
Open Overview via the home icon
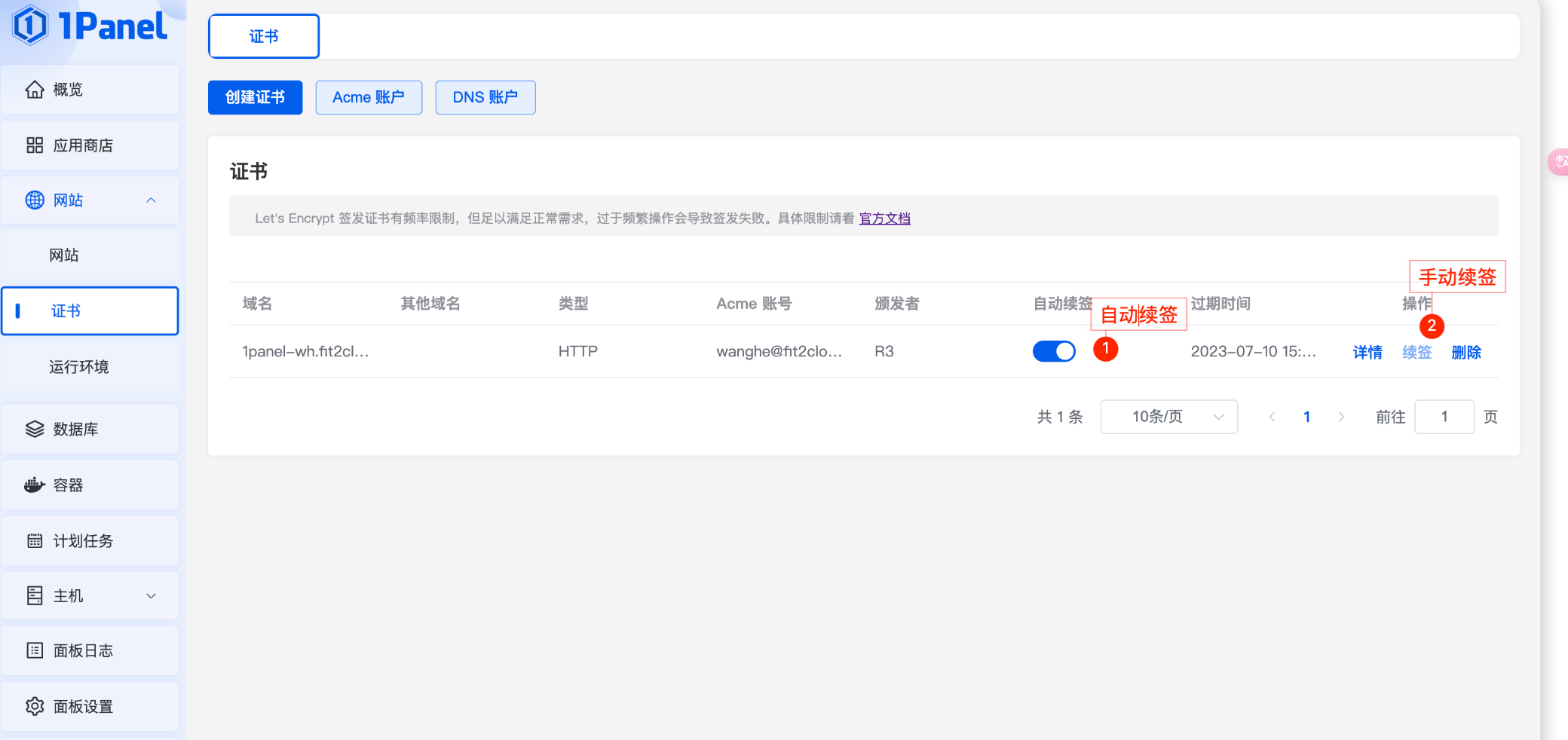pyautogui.click(x=35, y=90)
